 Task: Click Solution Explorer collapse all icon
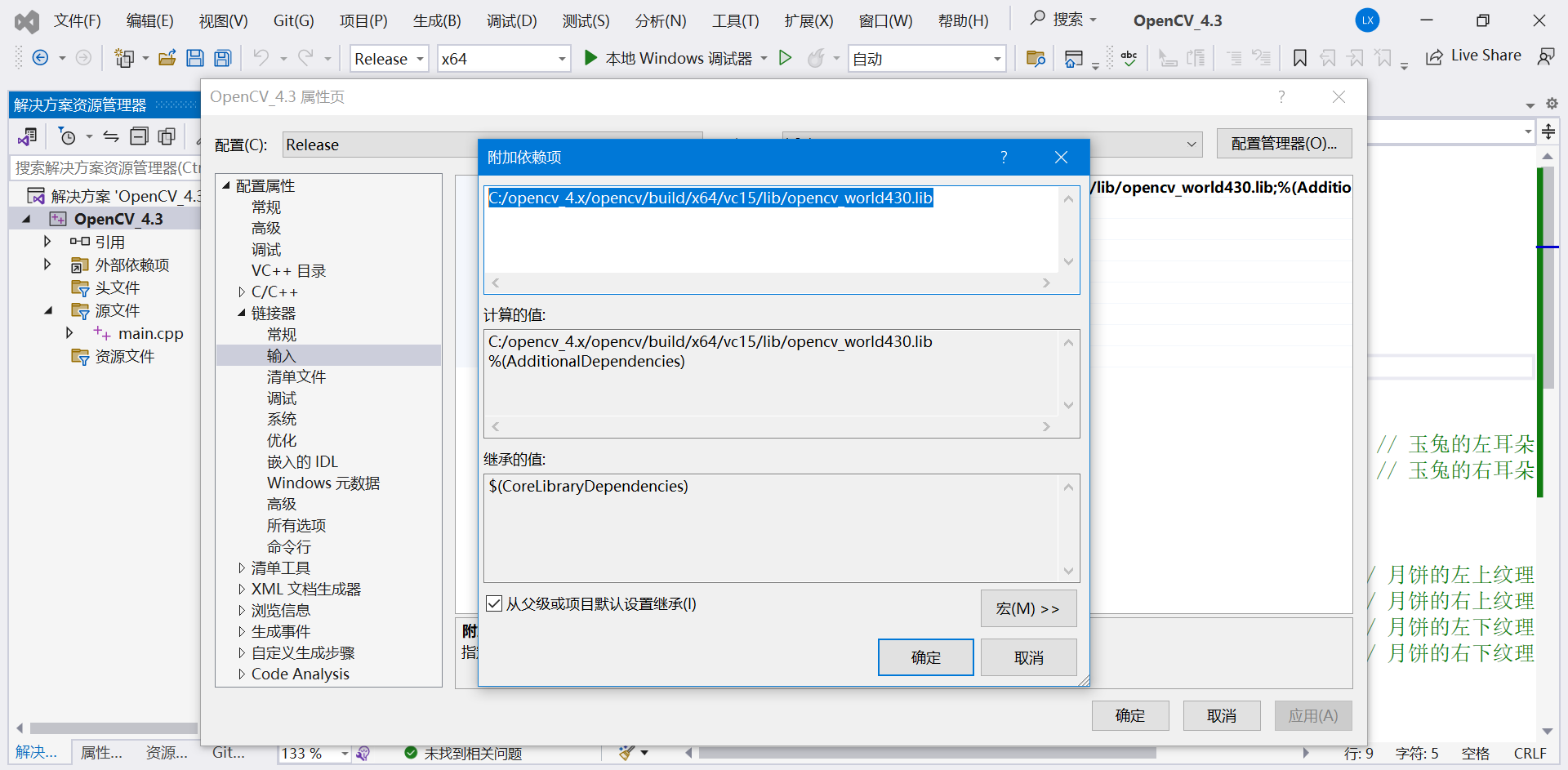tap(140, 136)
